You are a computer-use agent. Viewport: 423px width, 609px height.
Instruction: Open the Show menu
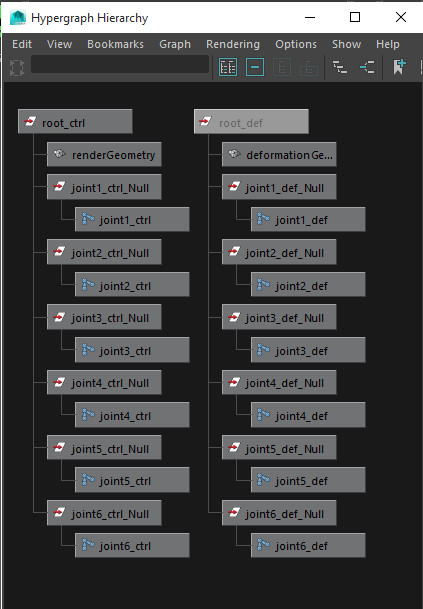point(346,44)
